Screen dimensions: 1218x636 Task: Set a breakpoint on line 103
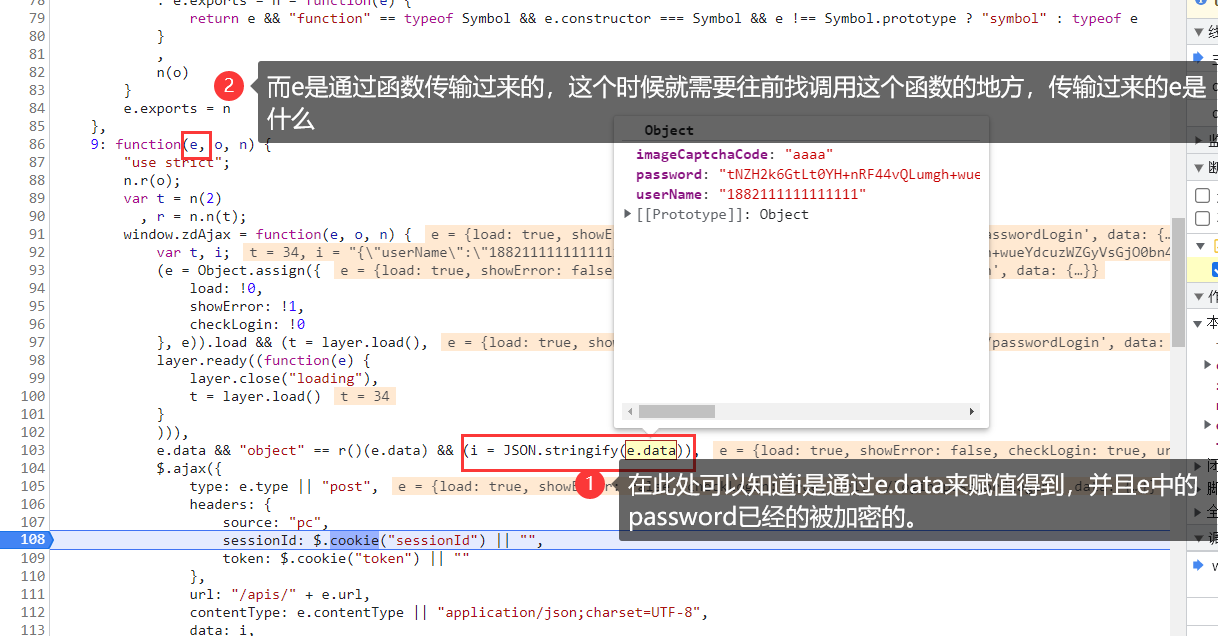click(x=32, y=450)
